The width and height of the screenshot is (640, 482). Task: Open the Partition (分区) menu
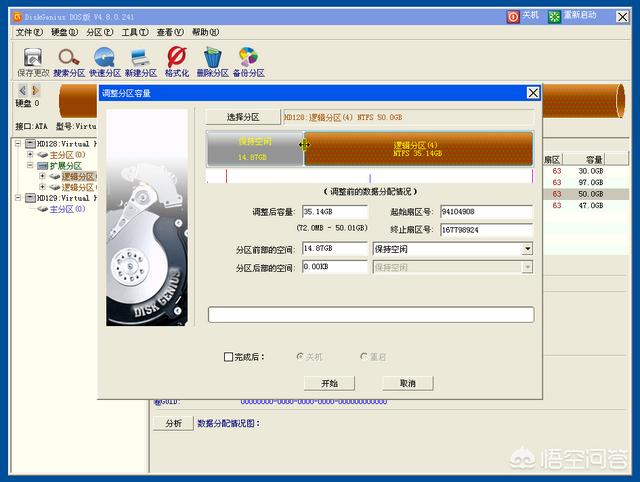pyautogui.click(x=100, y=32)
